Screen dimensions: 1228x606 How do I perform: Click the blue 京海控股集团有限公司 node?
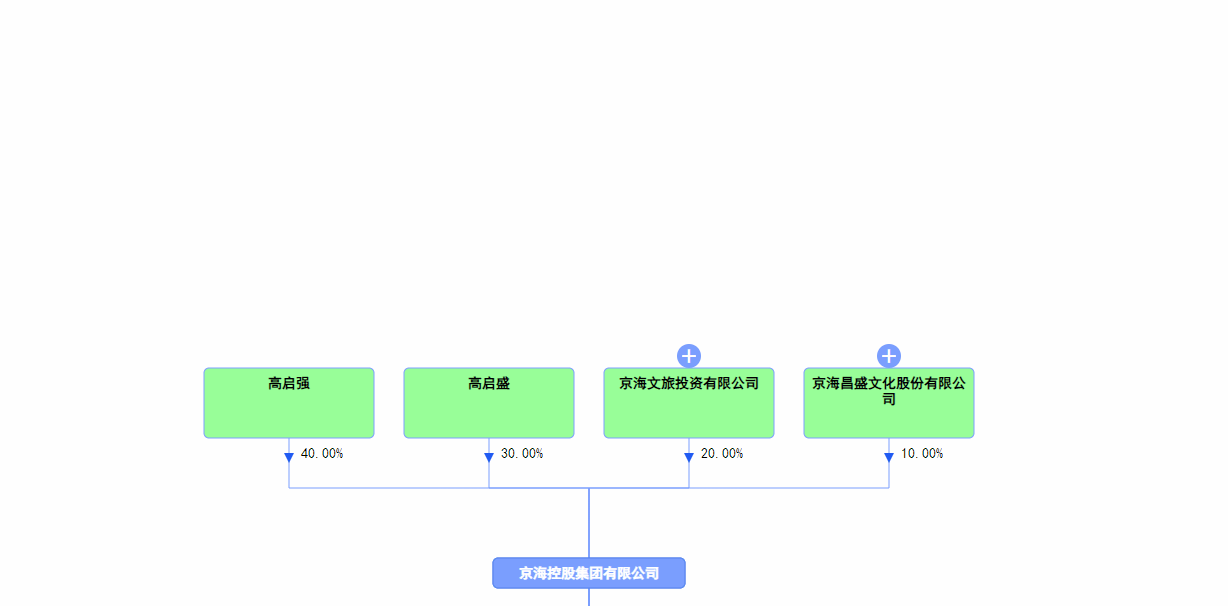[589, 573]
